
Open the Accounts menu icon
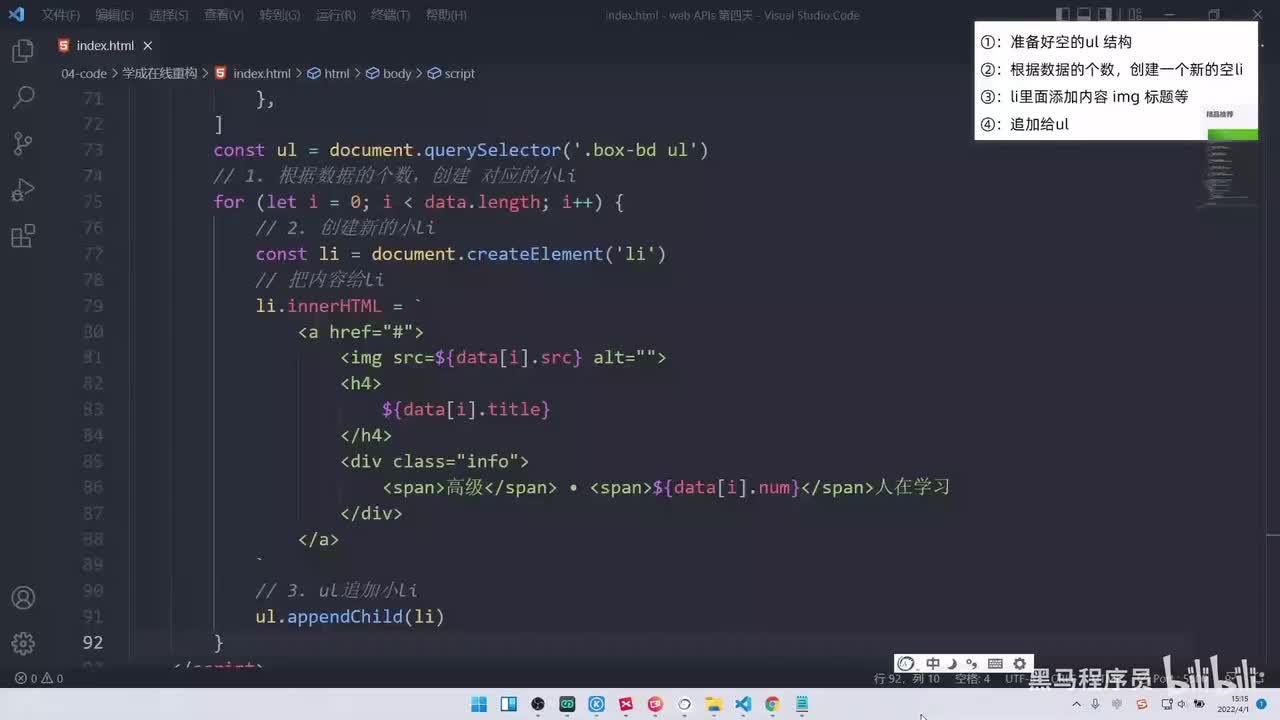(x=22, y=598)
